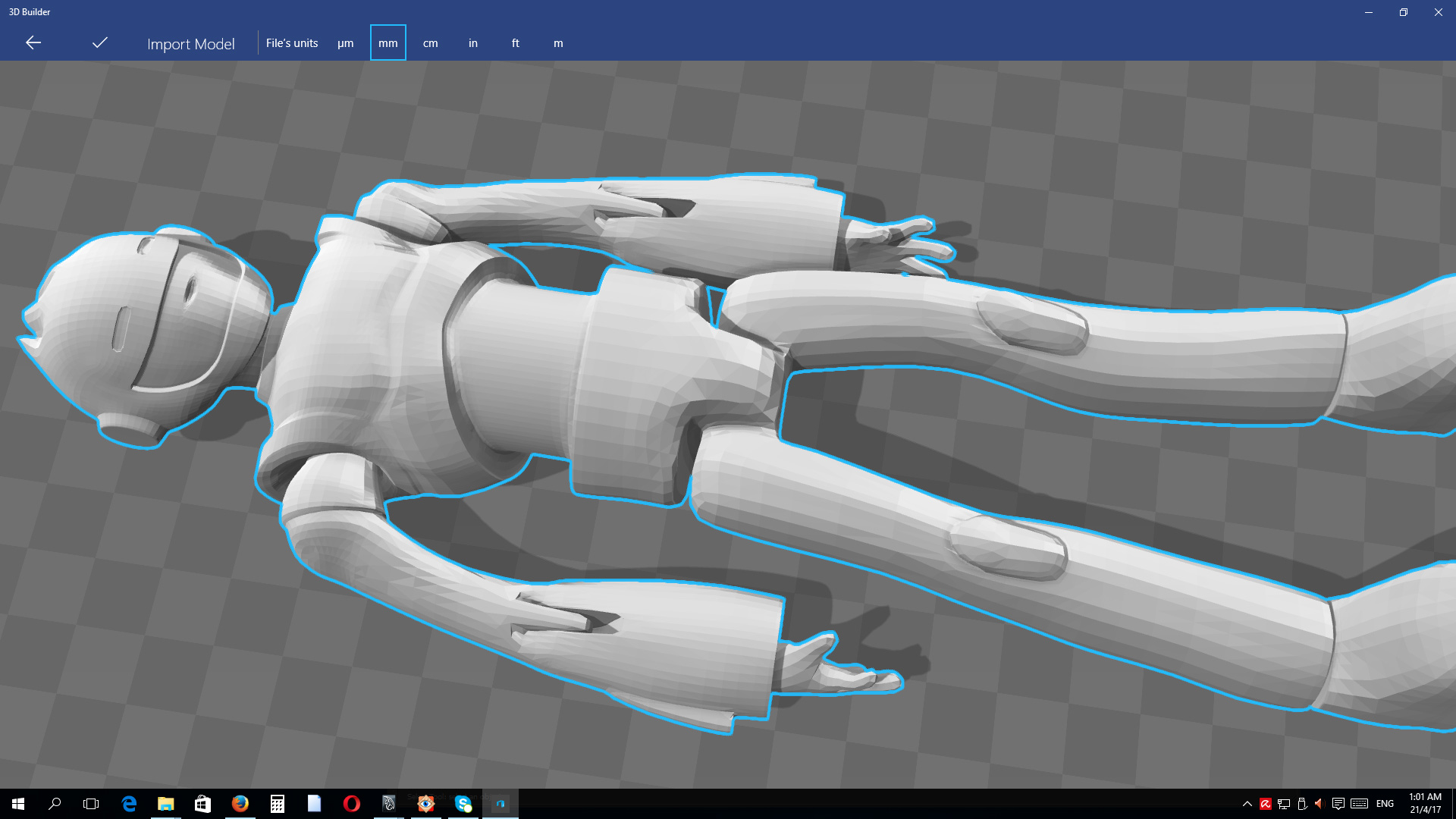
Task: Open Task View on the taskbar
Action: pyautogui.click(x=91, y=804)
